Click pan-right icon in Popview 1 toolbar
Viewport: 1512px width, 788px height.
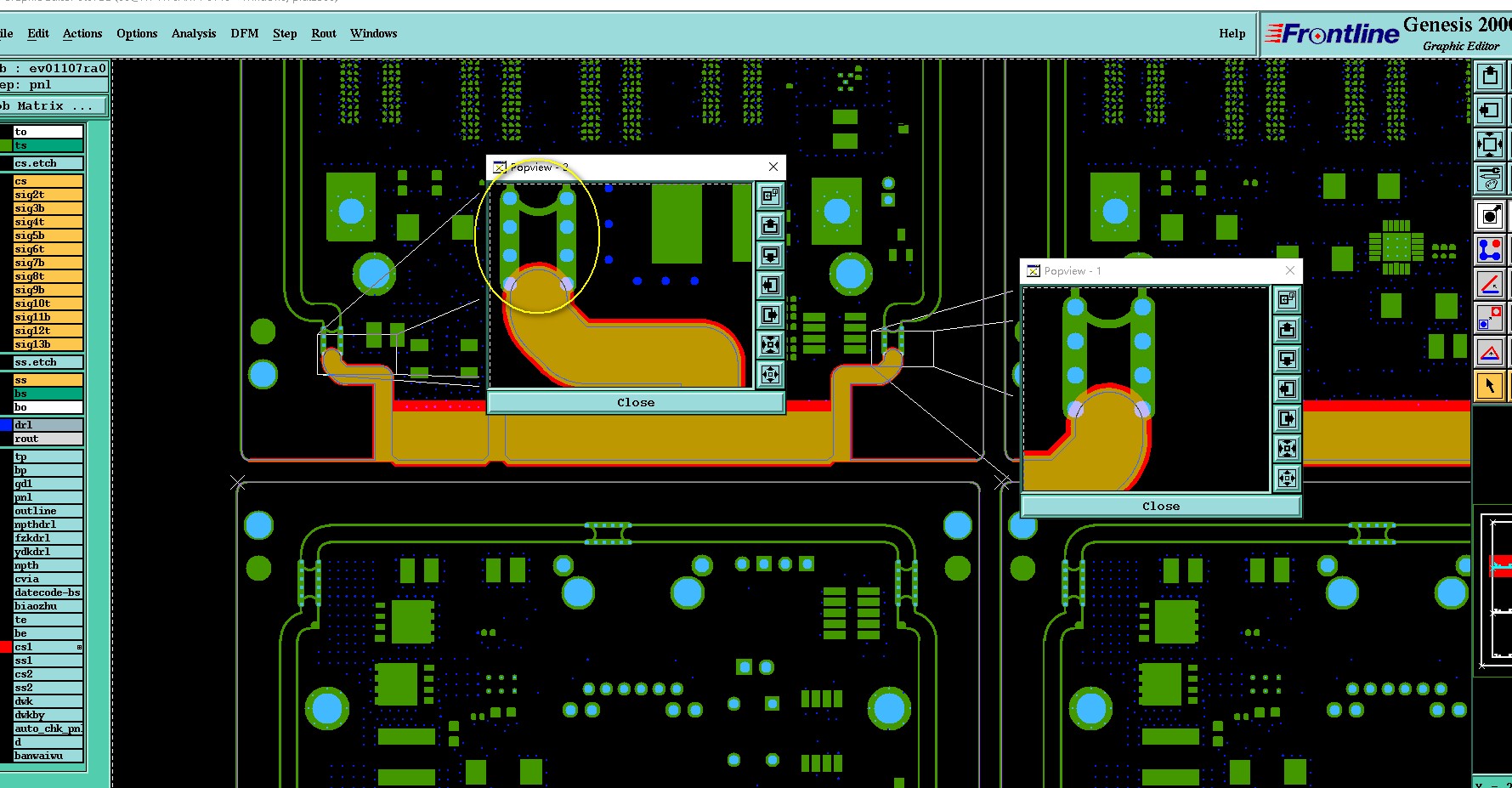click(x=1287, y=418)
